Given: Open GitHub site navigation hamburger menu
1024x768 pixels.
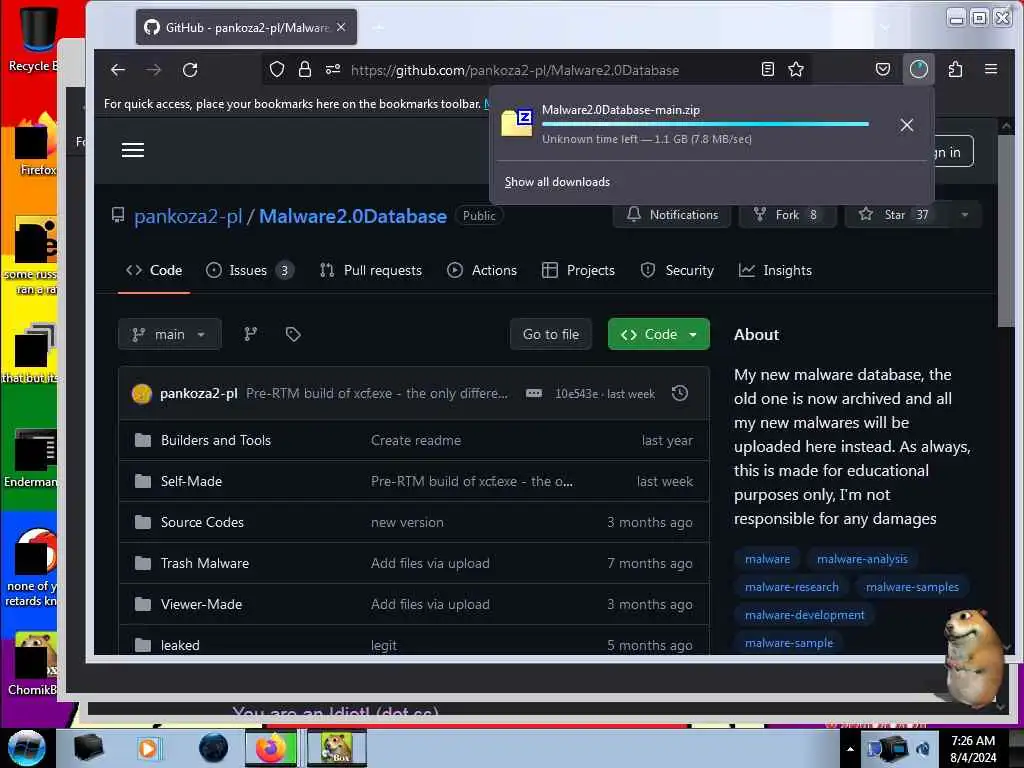Looking at the screenshot, I should [133, 150].
